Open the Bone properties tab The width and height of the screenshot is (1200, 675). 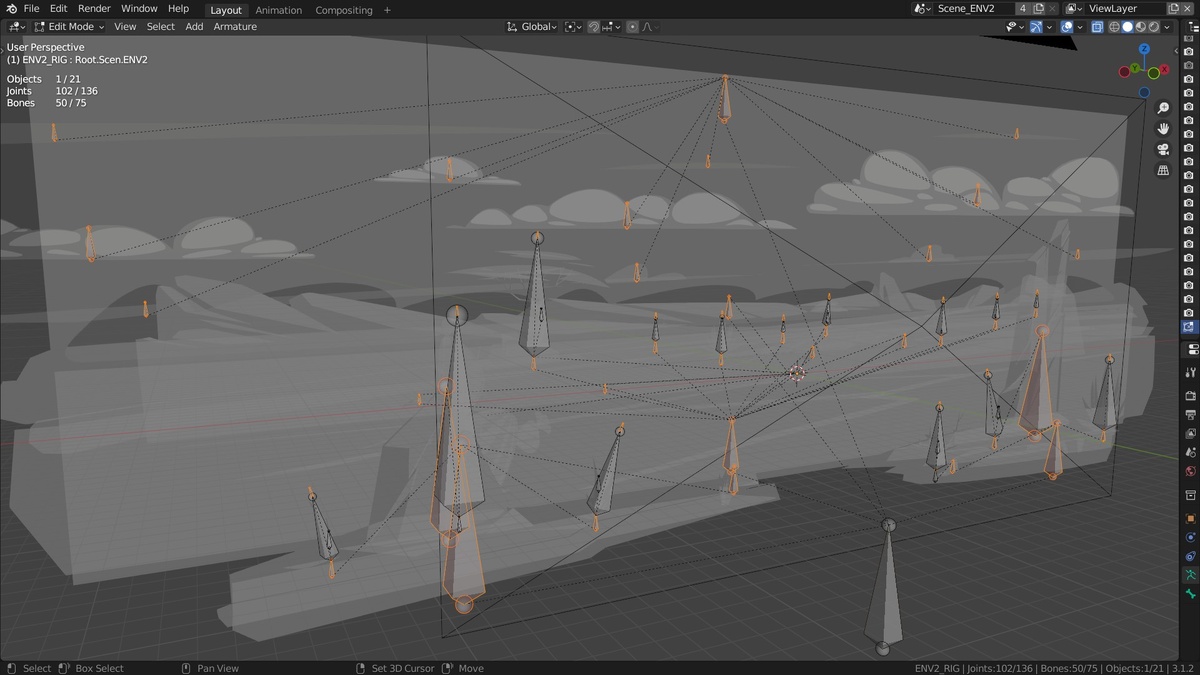[x=1191, y=594]
